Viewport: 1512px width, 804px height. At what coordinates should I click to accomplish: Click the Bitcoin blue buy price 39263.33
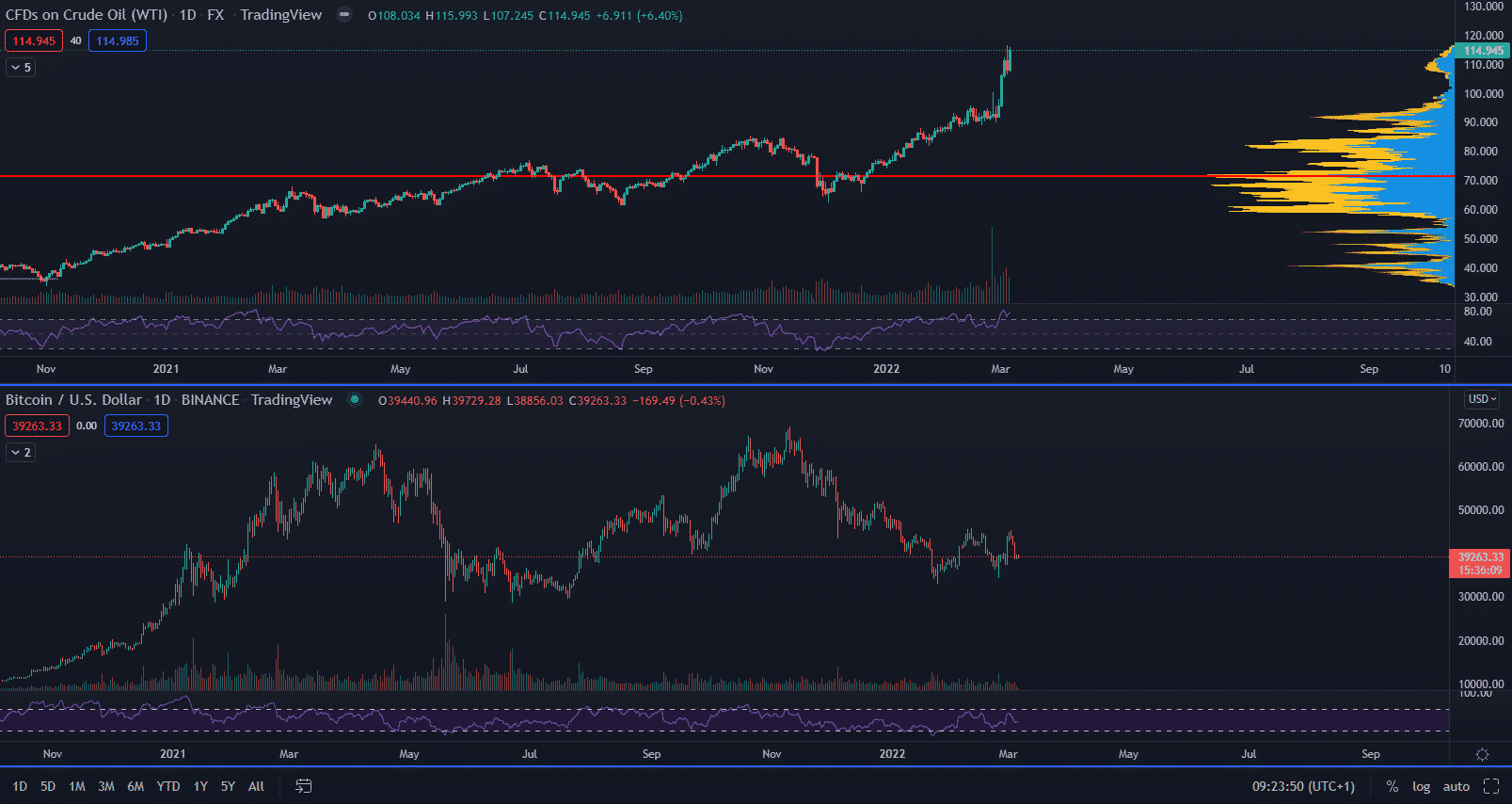click(136, 426)
